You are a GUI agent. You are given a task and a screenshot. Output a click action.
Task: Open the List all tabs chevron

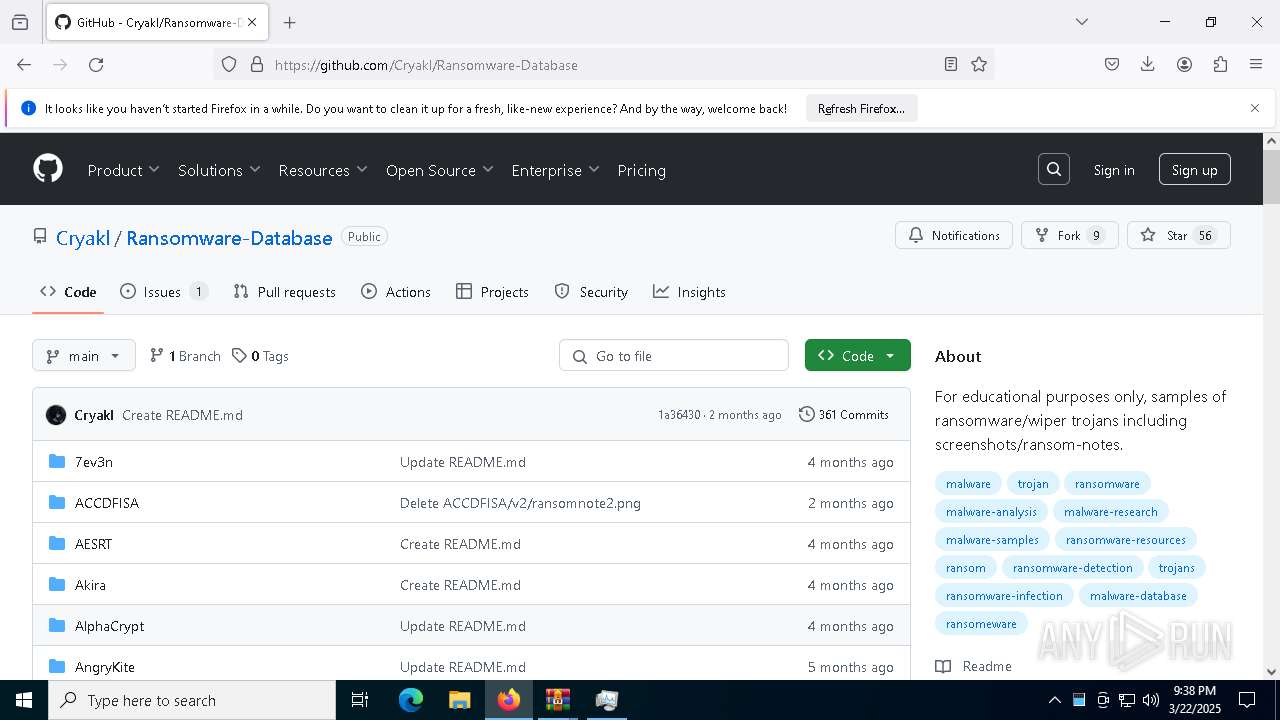[x=1081, y=22]
